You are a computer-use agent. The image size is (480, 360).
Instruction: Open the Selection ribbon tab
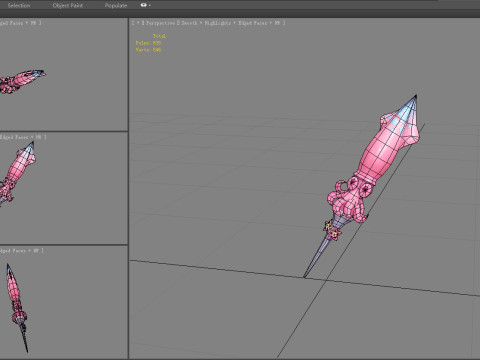[19, 5]
